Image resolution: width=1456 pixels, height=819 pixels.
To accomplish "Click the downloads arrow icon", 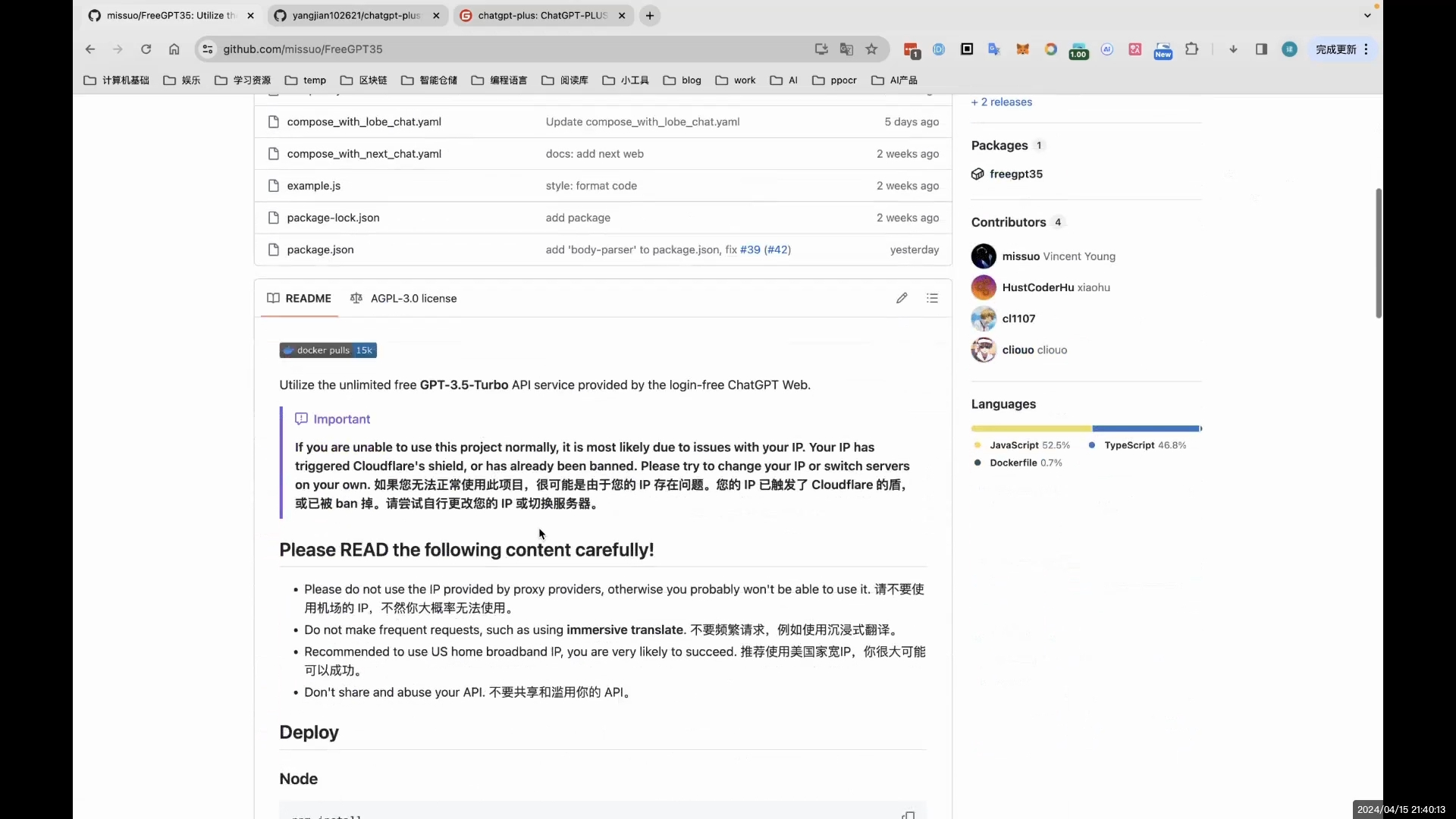I will [1233, 49].
